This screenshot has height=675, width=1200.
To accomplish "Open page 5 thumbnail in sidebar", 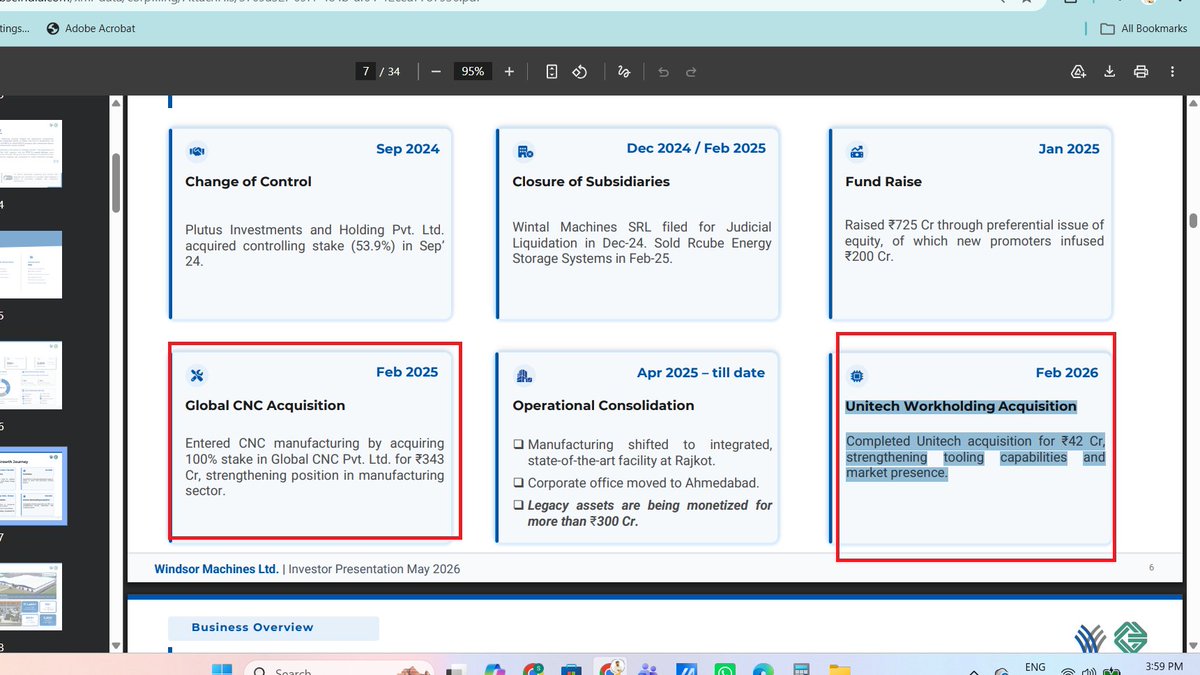I will [31, 264].
